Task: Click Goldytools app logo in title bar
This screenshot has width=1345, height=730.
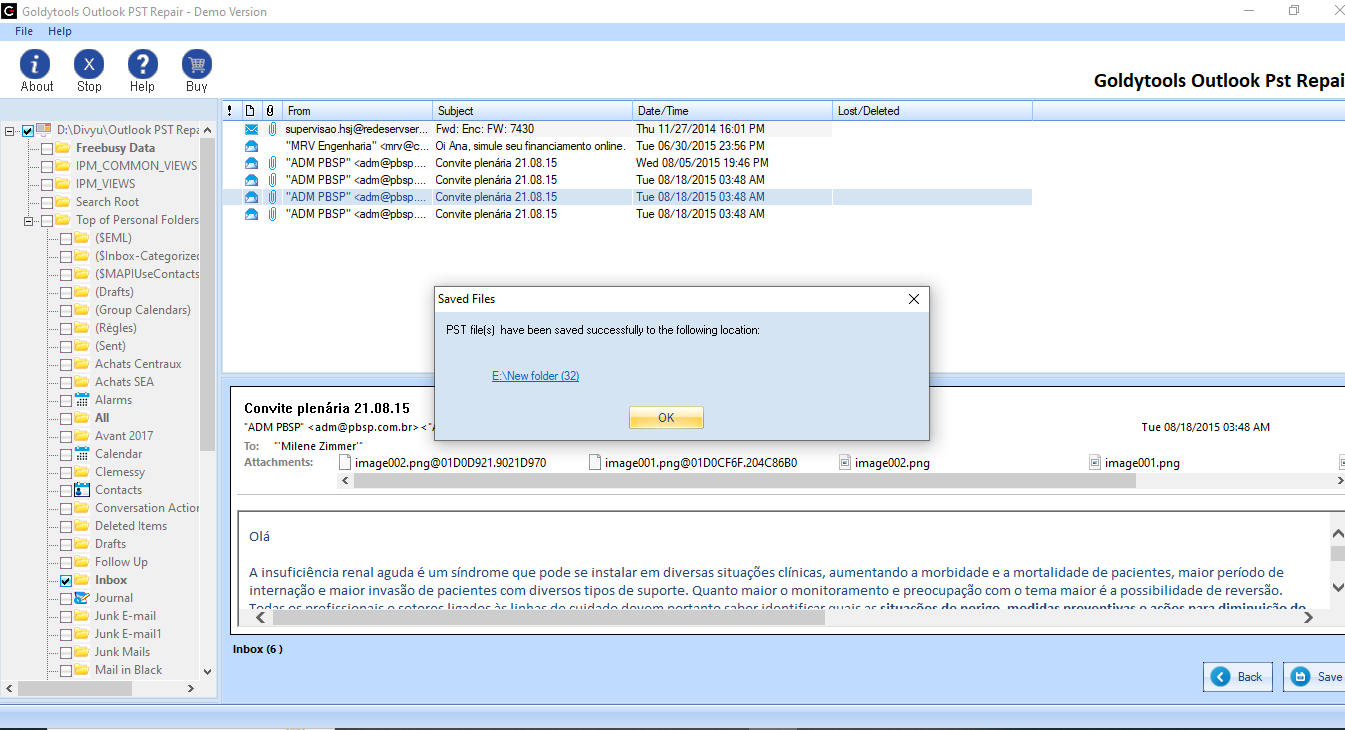Action: point(10,11)
